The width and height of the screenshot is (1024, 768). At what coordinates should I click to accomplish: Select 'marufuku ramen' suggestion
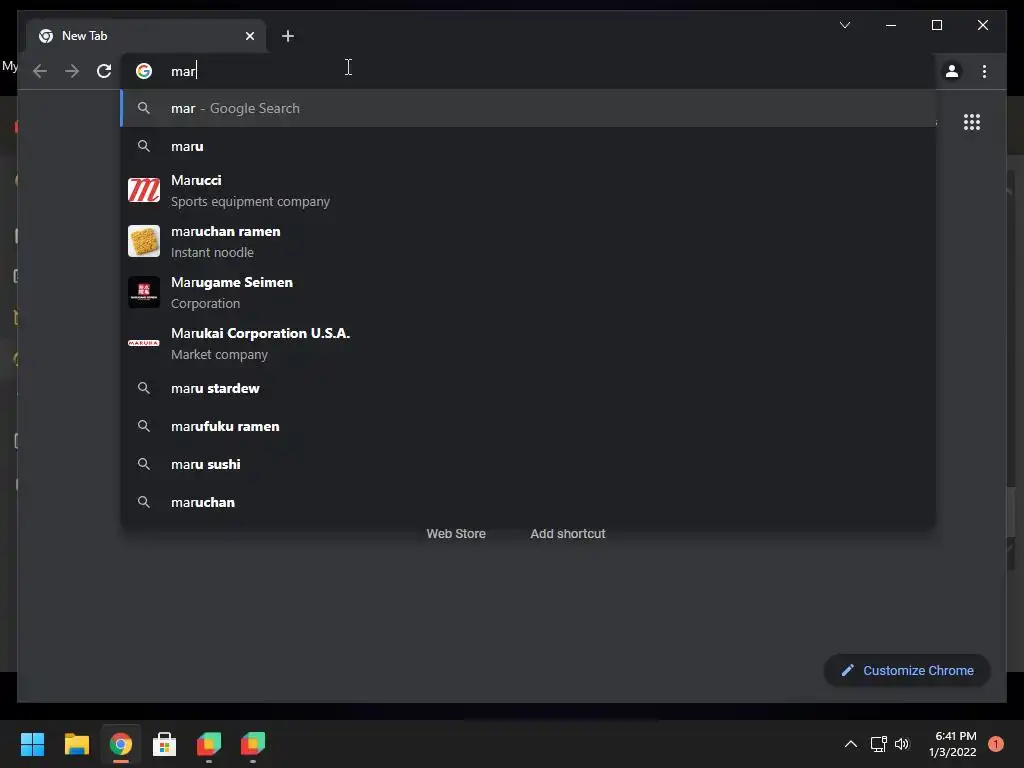(528, 426)
